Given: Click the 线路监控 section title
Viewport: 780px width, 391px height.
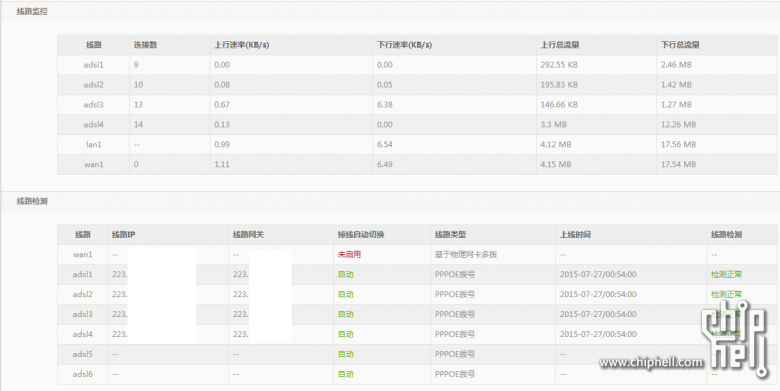Looking at the screenshot, I should tap(32, 11).
